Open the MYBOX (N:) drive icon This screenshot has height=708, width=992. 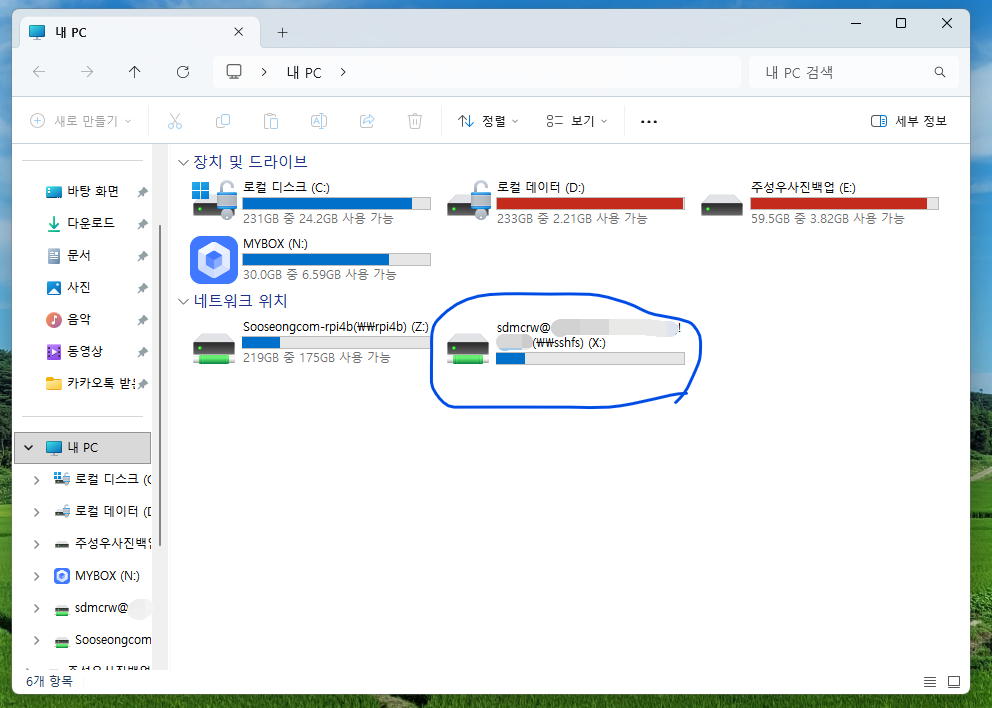coord(214,260)
